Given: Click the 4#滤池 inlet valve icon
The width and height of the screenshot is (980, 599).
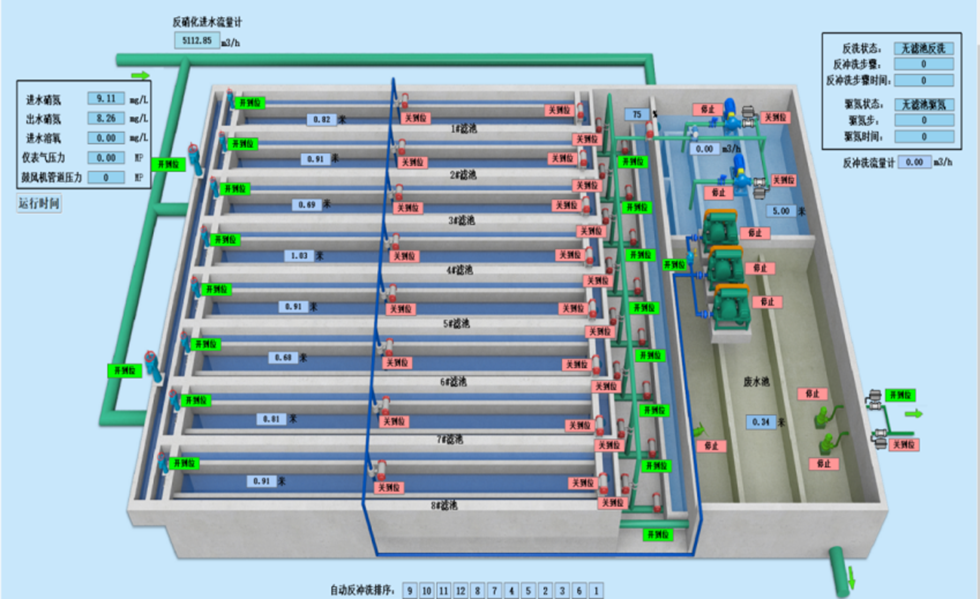Looking at the screenshot, I should tap(205, 236).
